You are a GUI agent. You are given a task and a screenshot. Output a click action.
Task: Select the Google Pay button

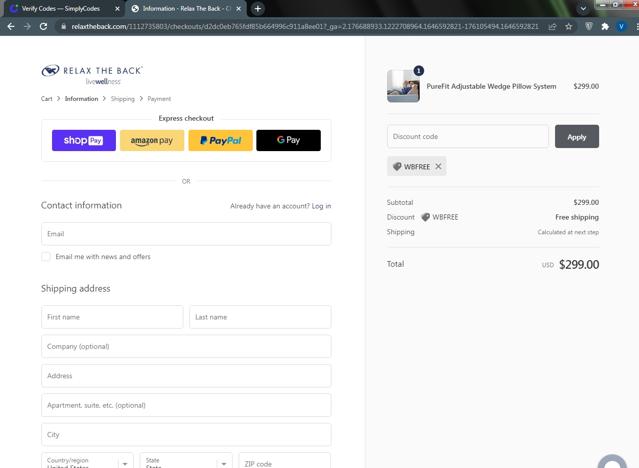coord(289,140)
